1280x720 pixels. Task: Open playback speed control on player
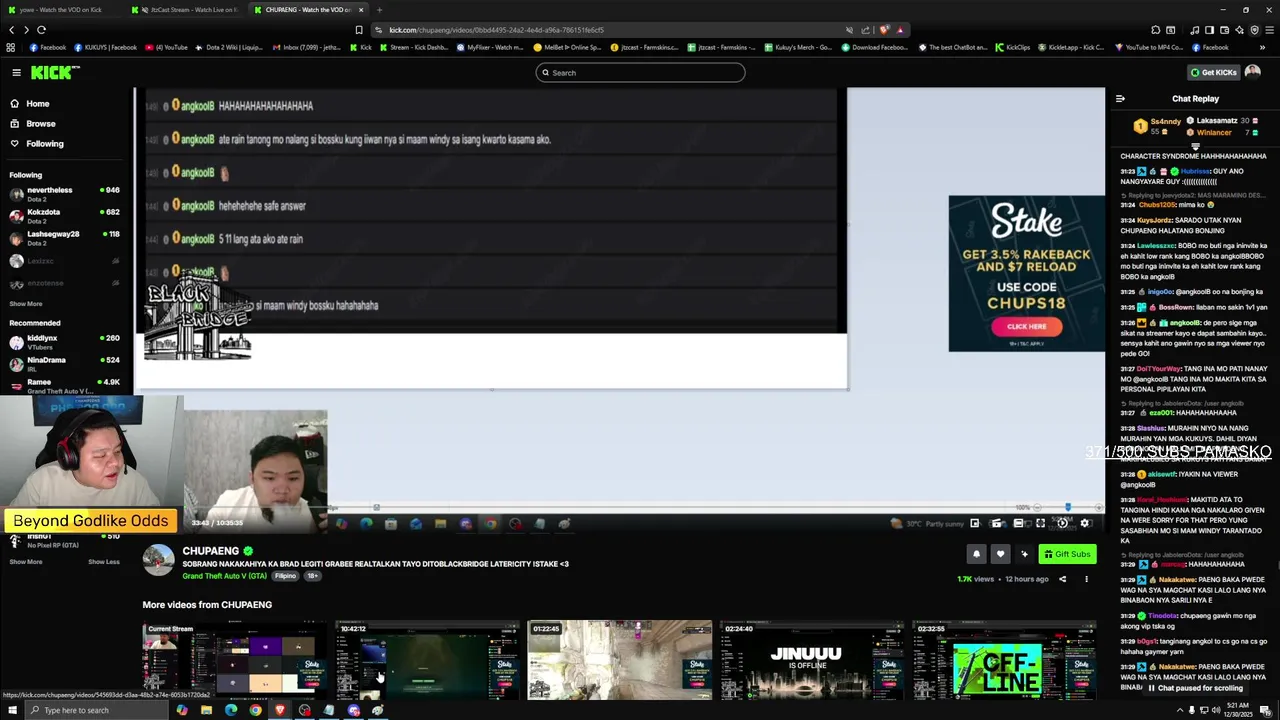1063,523
